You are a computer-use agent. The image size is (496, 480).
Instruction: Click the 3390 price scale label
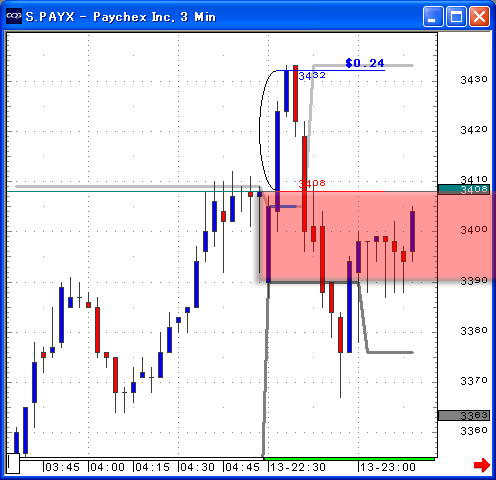474,281
